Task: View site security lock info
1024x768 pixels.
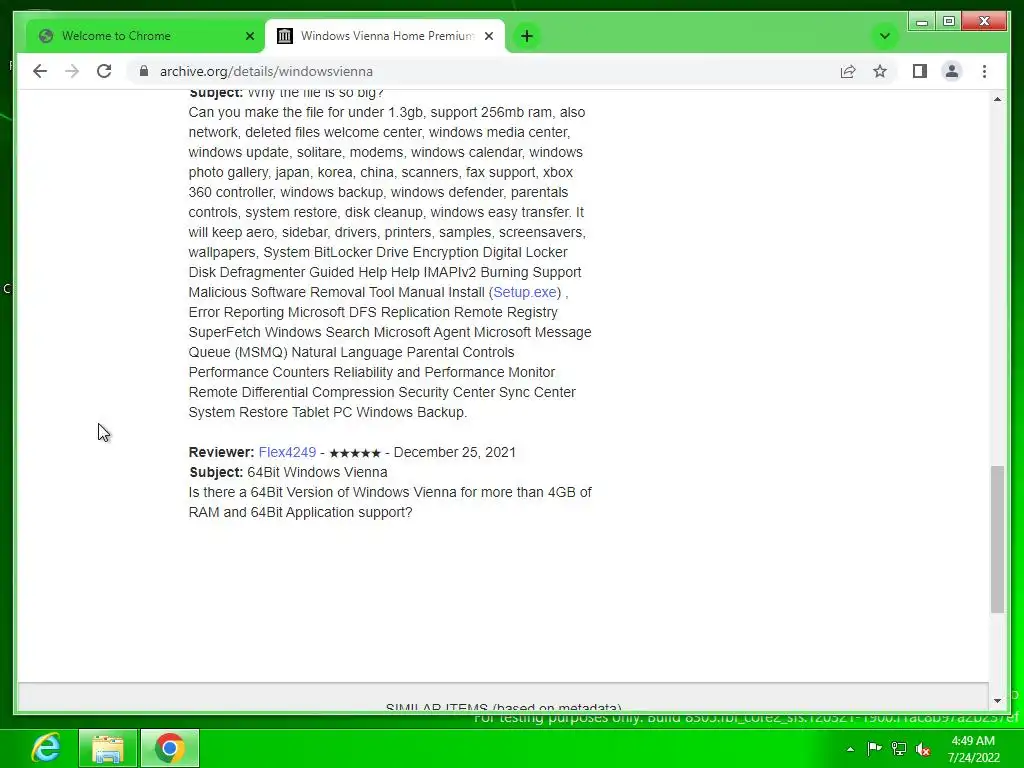Action: coord(144,71)
